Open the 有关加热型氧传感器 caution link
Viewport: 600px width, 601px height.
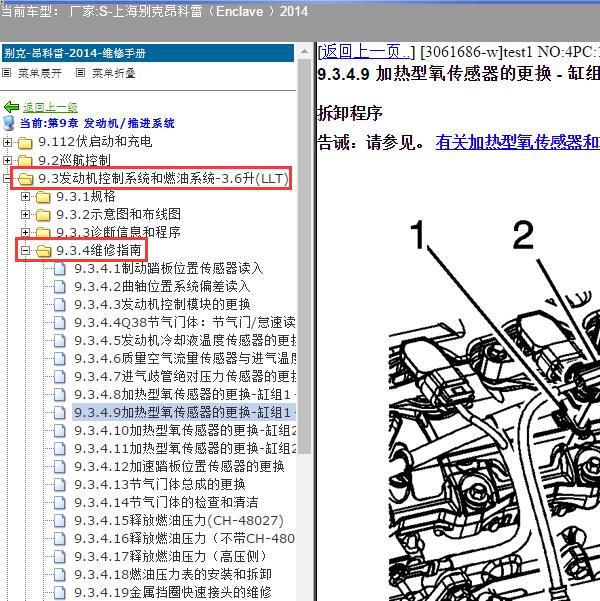click(518, 143)
